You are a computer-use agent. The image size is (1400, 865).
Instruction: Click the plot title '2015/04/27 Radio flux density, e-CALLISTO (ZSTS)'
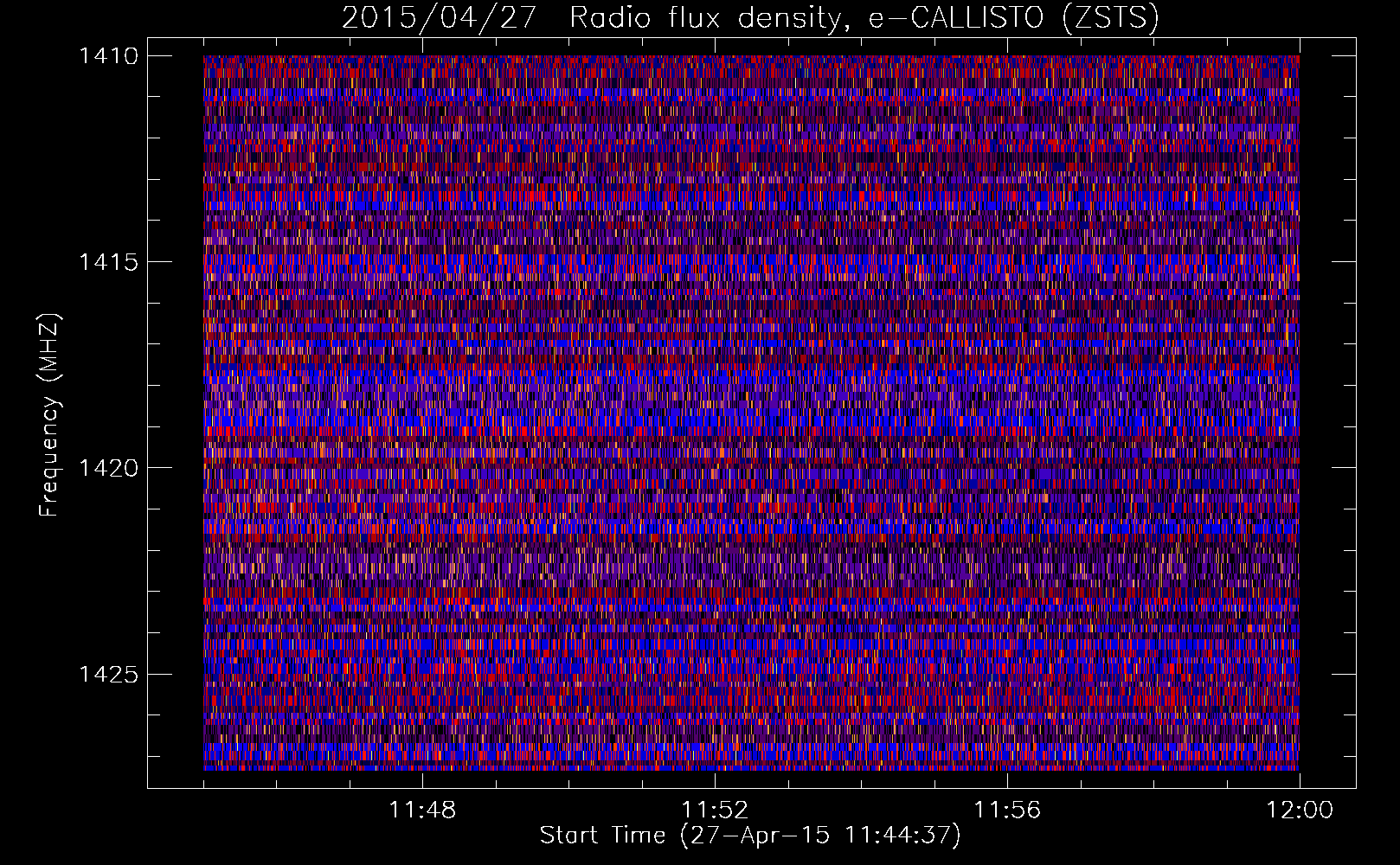tap(750, 17)
